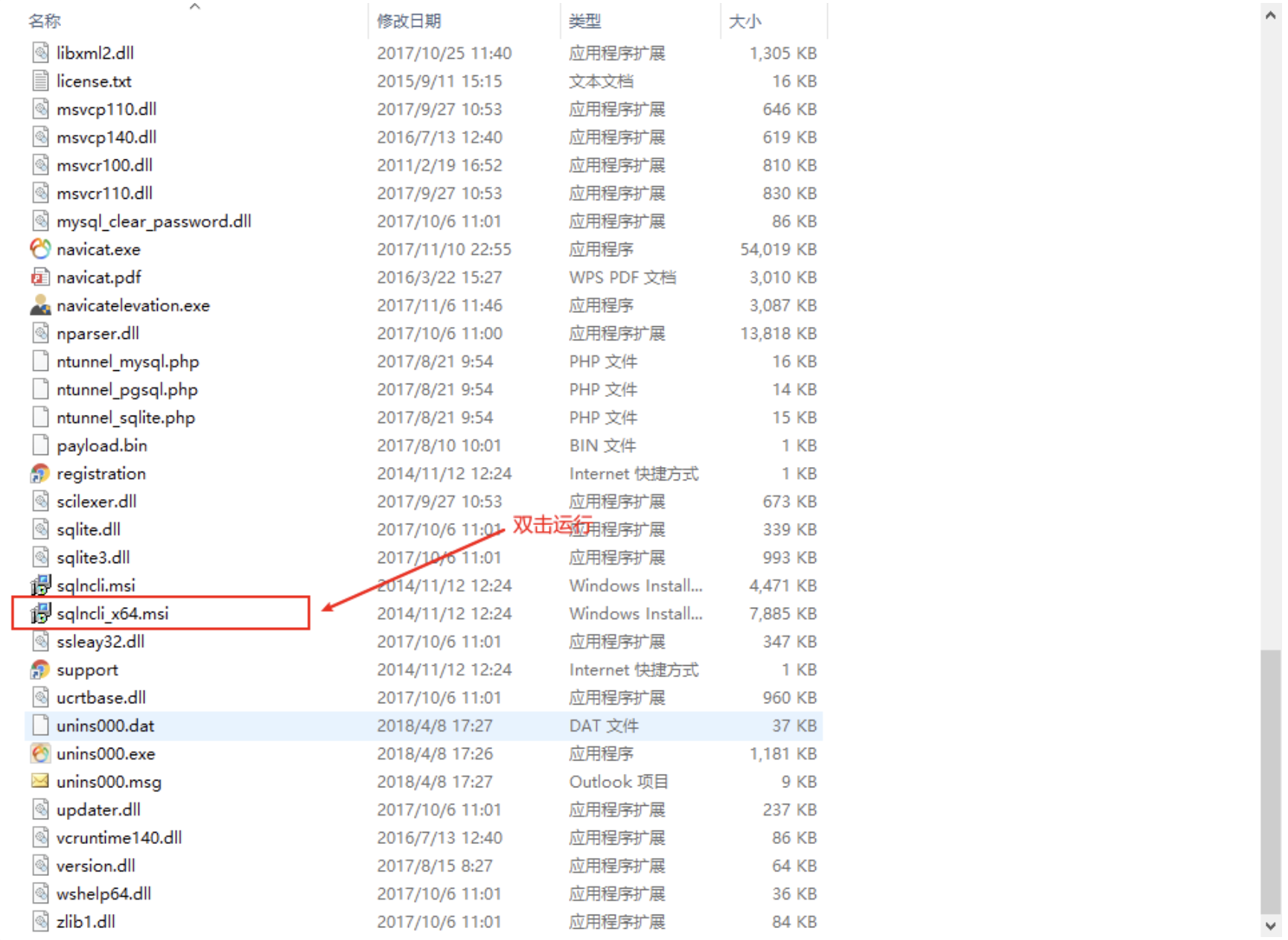The width and height of the screenshot is (1288, 940).
Task: Sort by the 大小 column header
Action: coord(745,21)
